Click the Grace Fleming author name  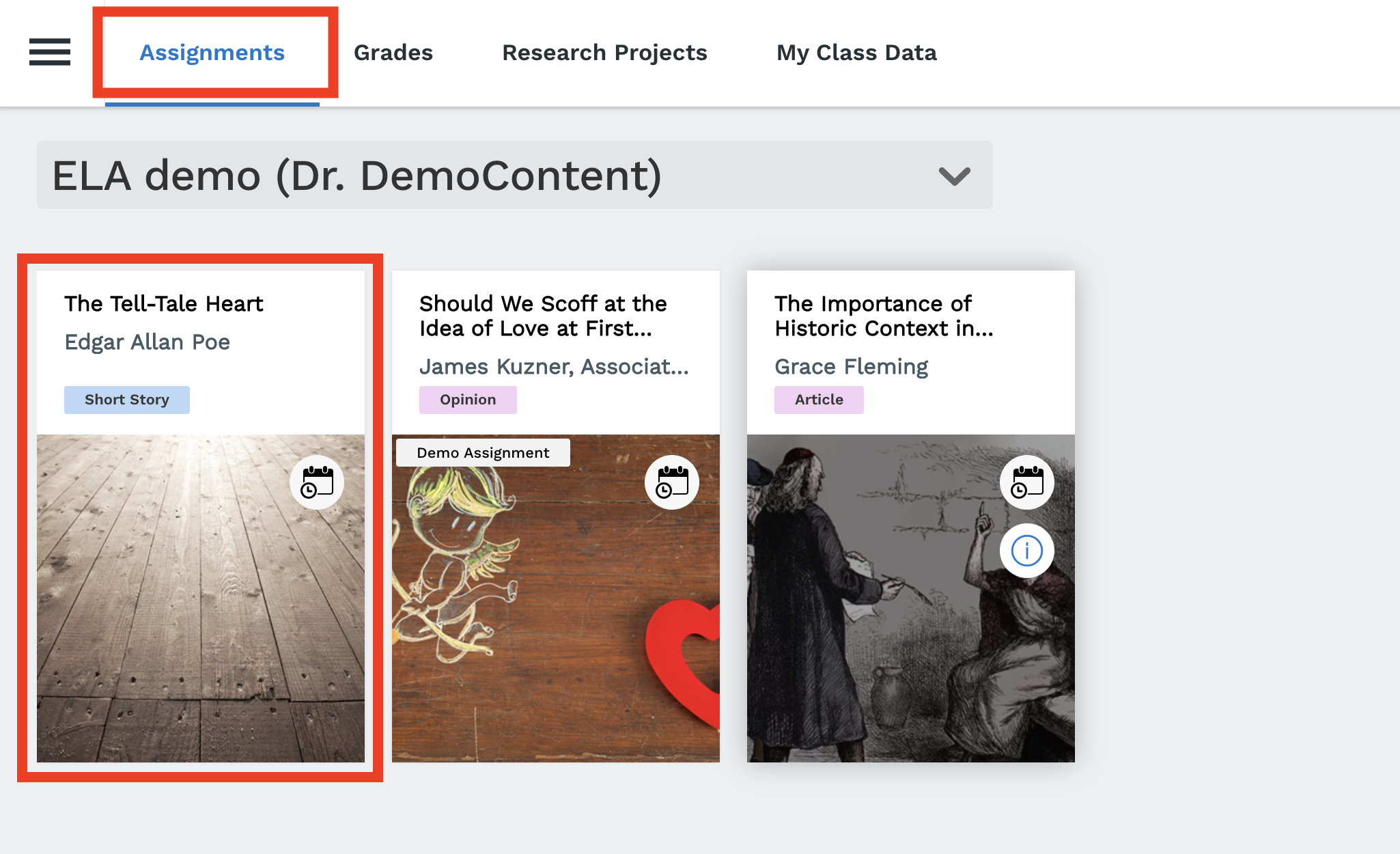852,366
